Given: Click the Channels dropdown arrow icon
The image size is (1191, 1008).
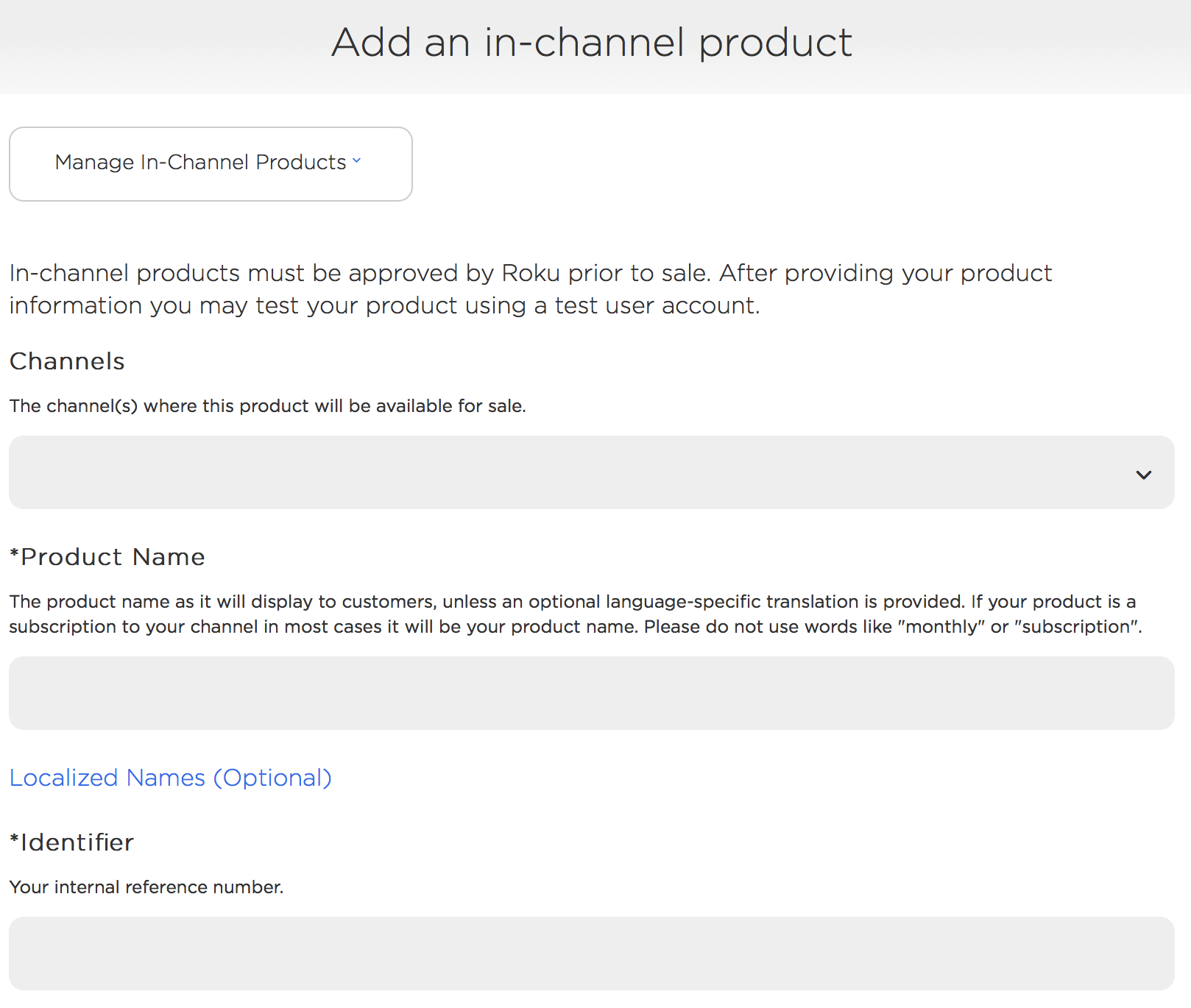Looking at the screenshot, I should click(x=1143, y=475).
